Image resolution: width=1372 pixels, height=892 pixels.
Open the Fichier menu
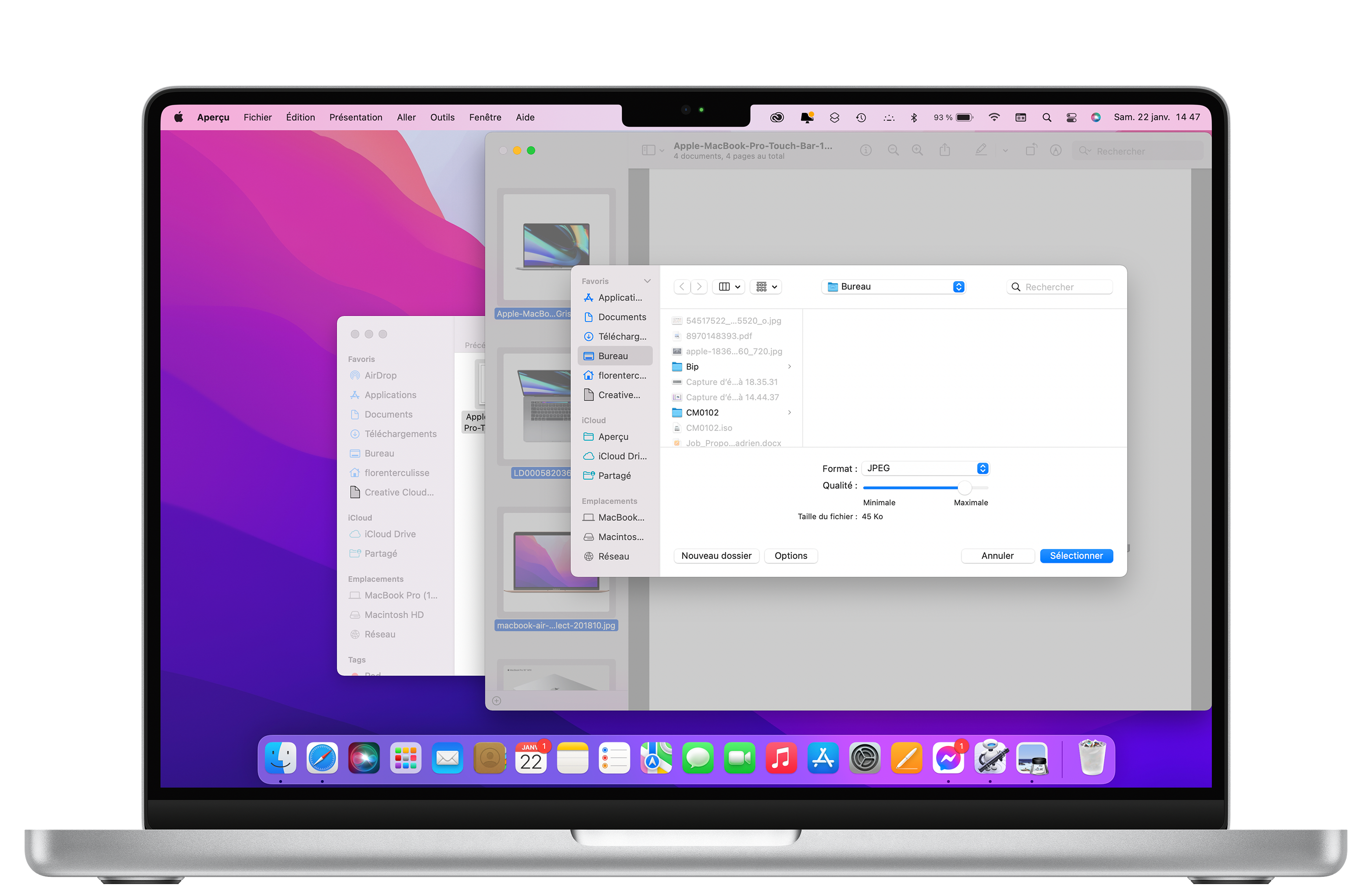pos(258,118)
